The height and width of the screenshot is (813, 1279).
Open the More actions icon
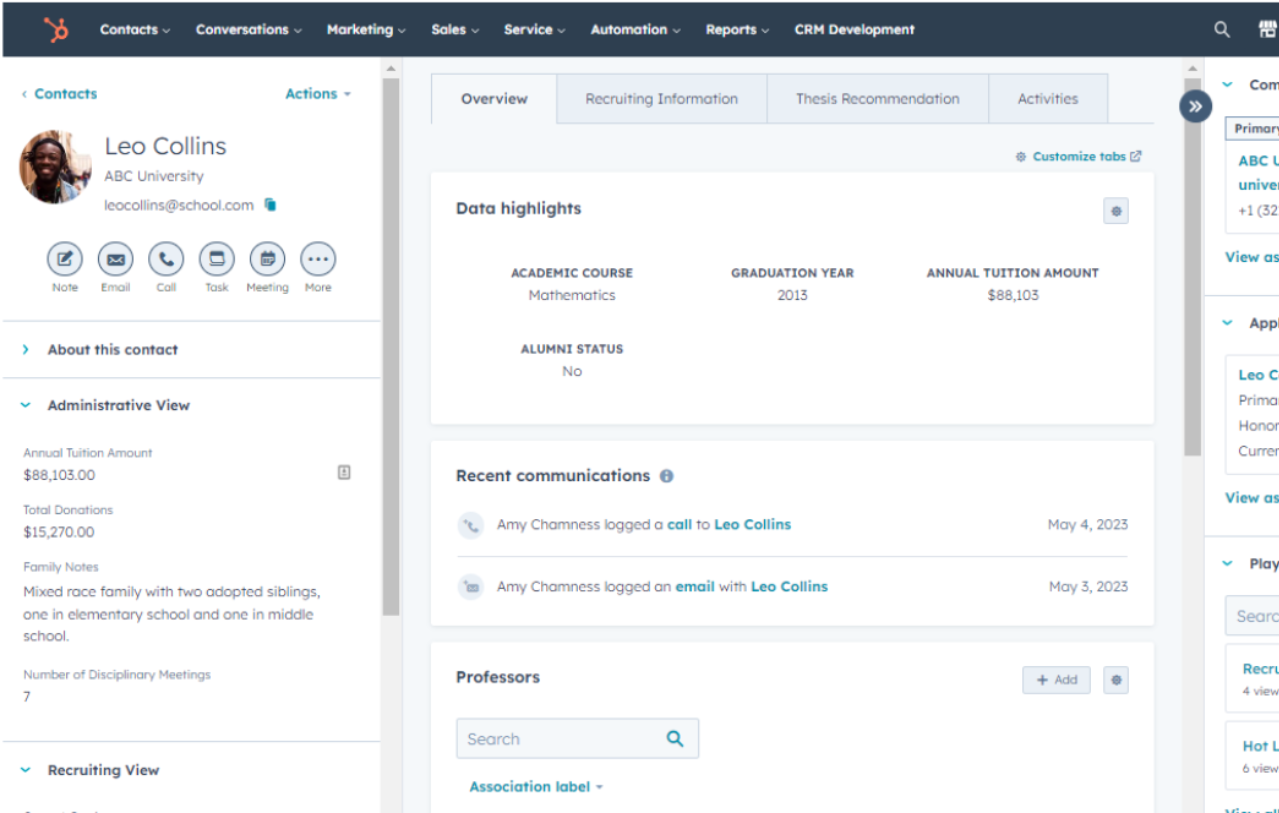(317, 261)
